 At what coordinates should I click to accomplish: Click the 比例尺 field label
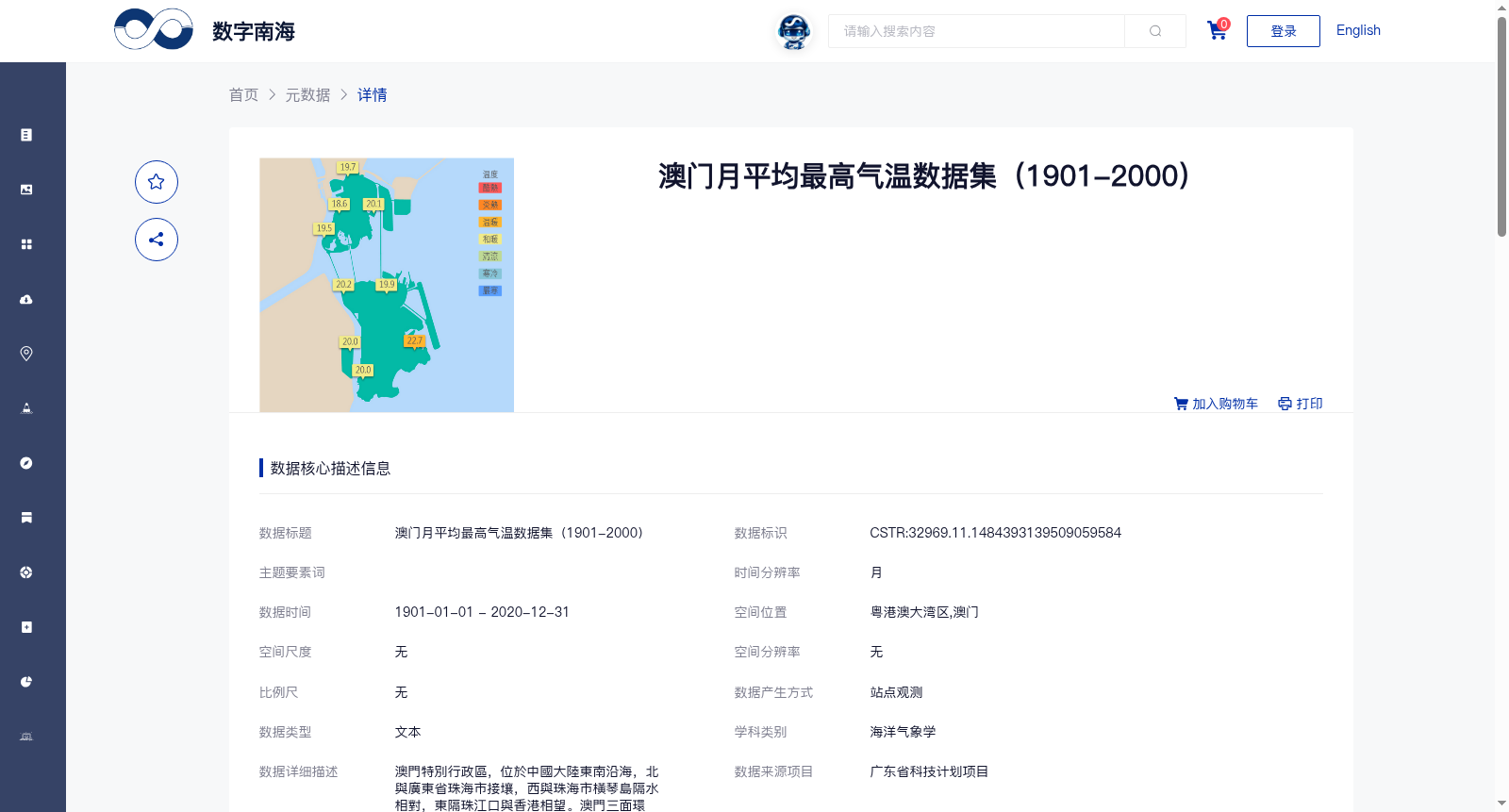click(279, 692)
